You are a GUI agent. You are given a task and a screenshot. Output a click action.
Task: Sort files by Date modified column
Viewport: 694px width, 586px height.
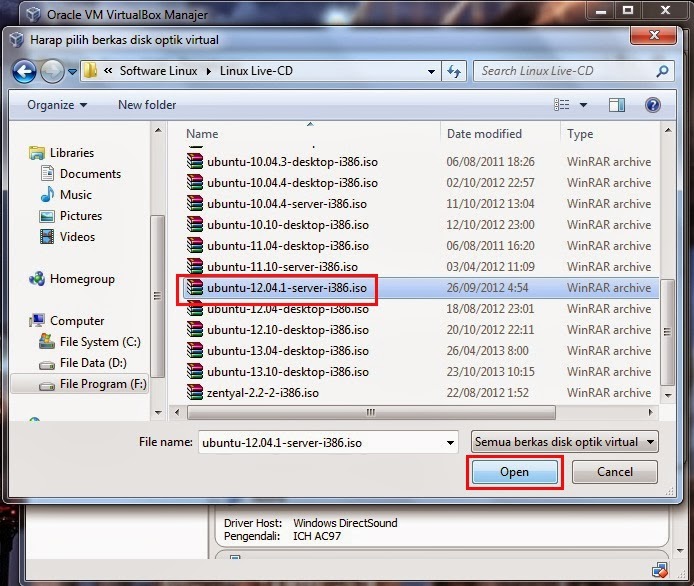click(484, 134)
